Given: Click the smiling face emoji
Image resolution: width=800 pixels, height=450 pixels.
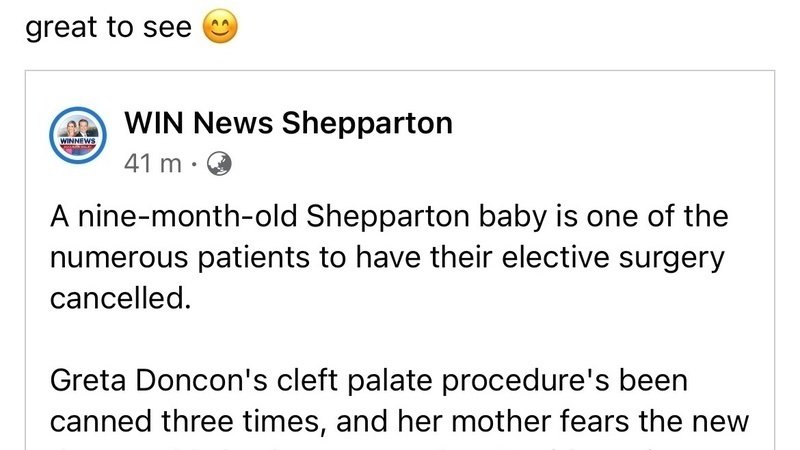Looking at the screenshot, I should [220, 28].
